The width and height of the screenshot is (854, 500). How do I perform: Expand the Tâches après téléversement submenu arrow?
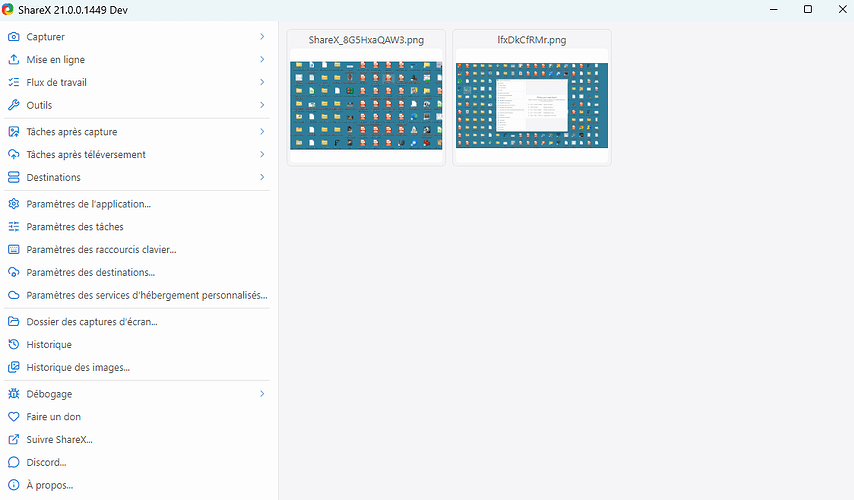[262, 155]
